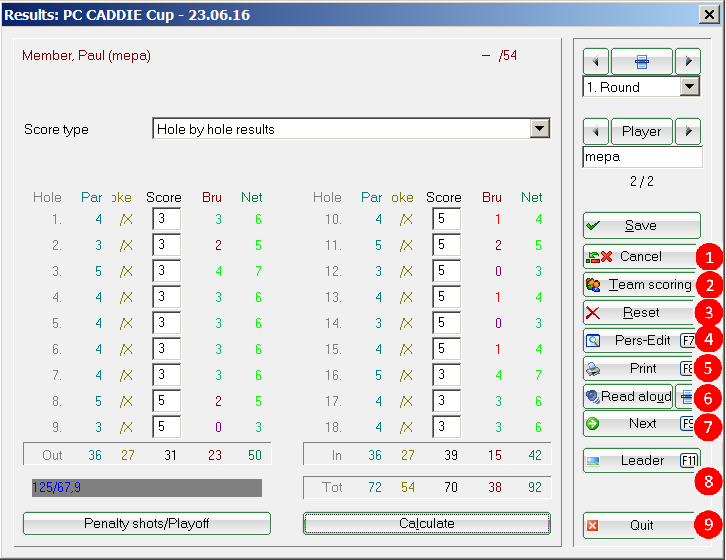The image size is (726, 560).
Task: Click score field for hole 7
Action: pos(167,374)
